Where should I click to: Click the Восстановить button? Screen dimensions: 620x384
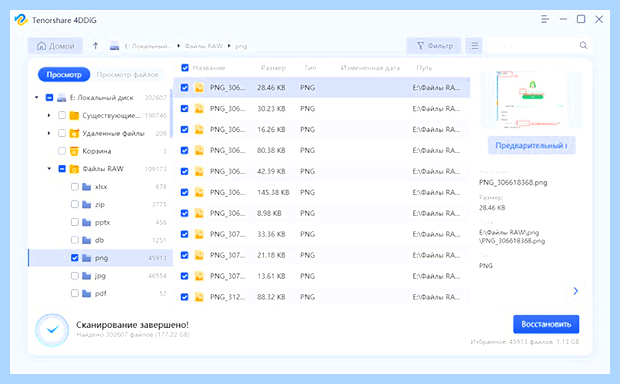point(546,324)
